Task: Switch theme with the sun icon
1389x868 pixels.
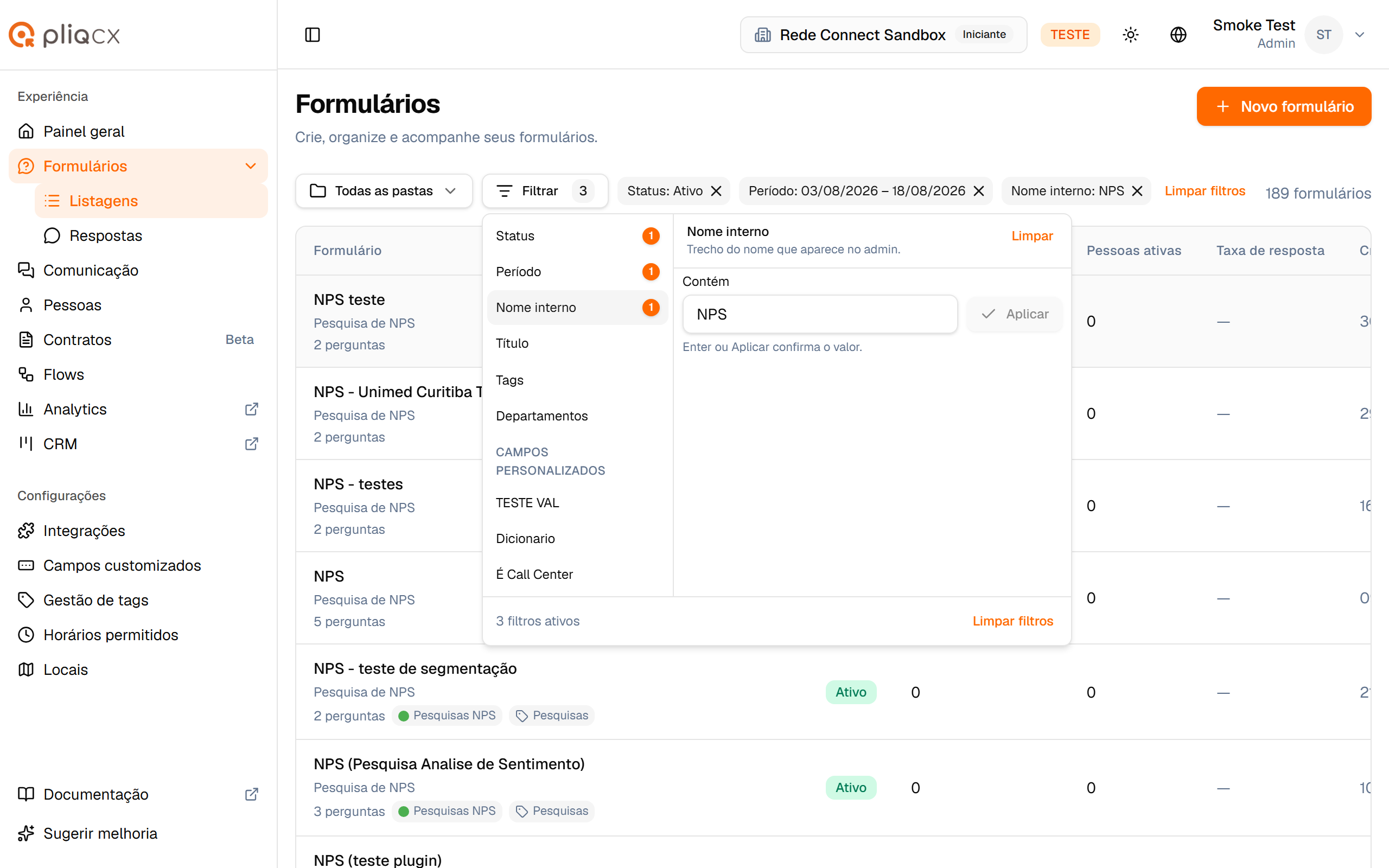Action: tap(1130, 34)
